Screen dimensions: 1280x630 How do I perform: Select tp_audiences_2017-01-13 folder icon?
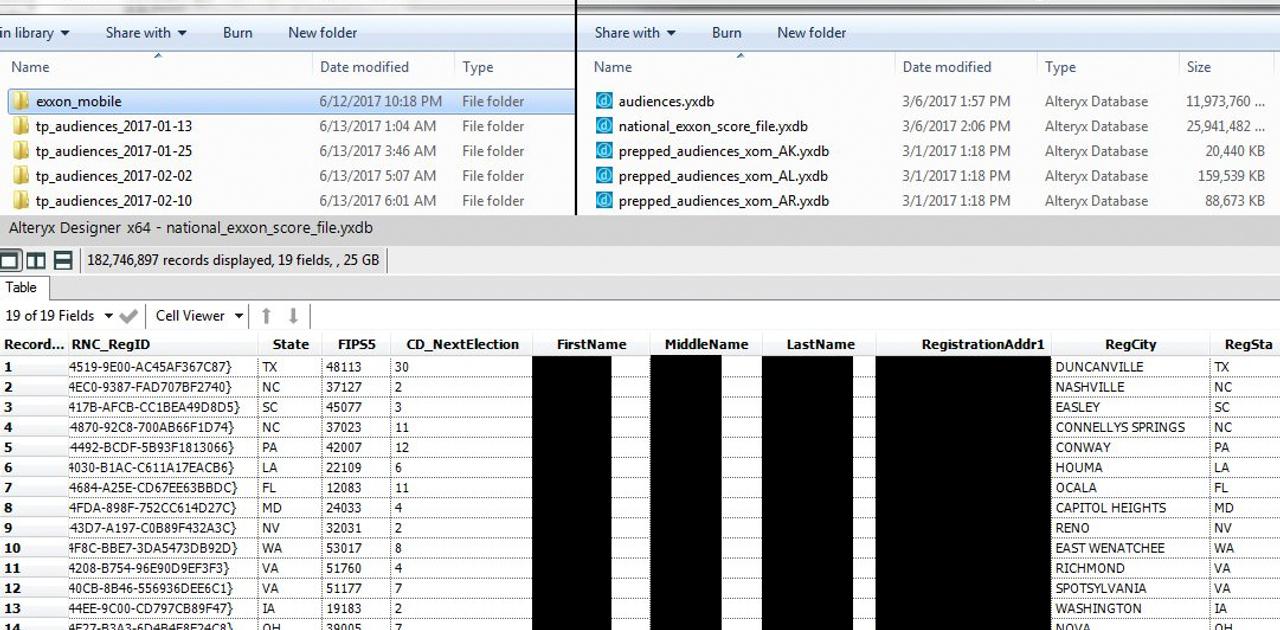click(20, 126)
